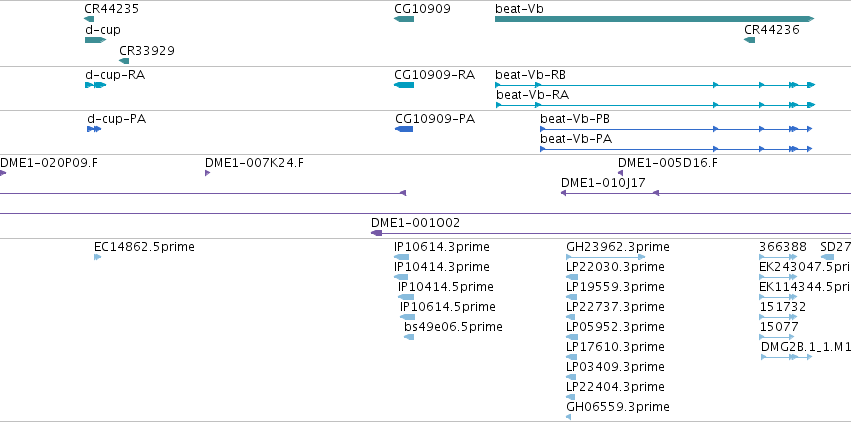Select the beat-Vb gene bar

(x=655, y=19)
